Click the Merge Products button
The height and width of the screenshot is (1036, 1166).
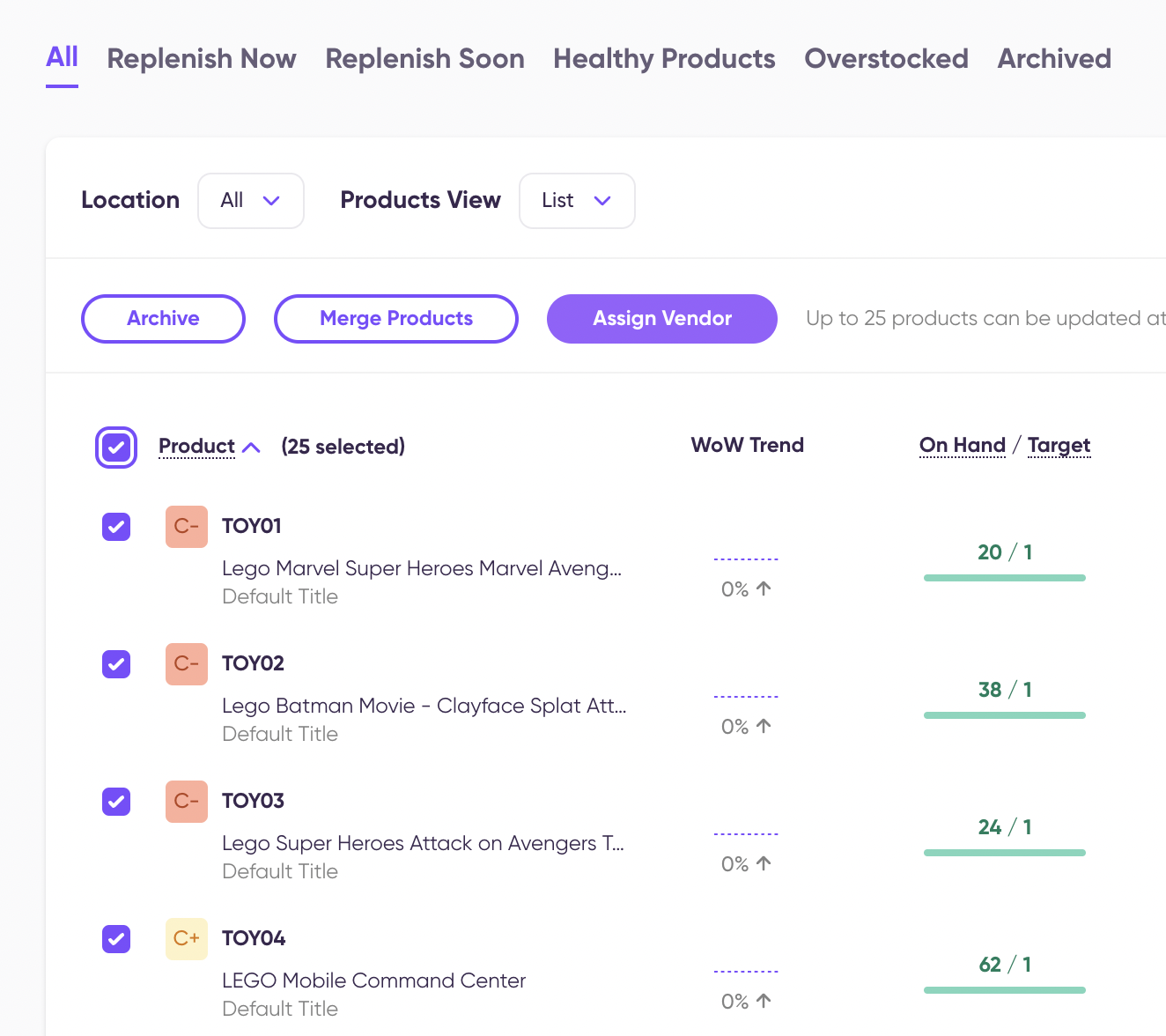click(x=396, y=319)
